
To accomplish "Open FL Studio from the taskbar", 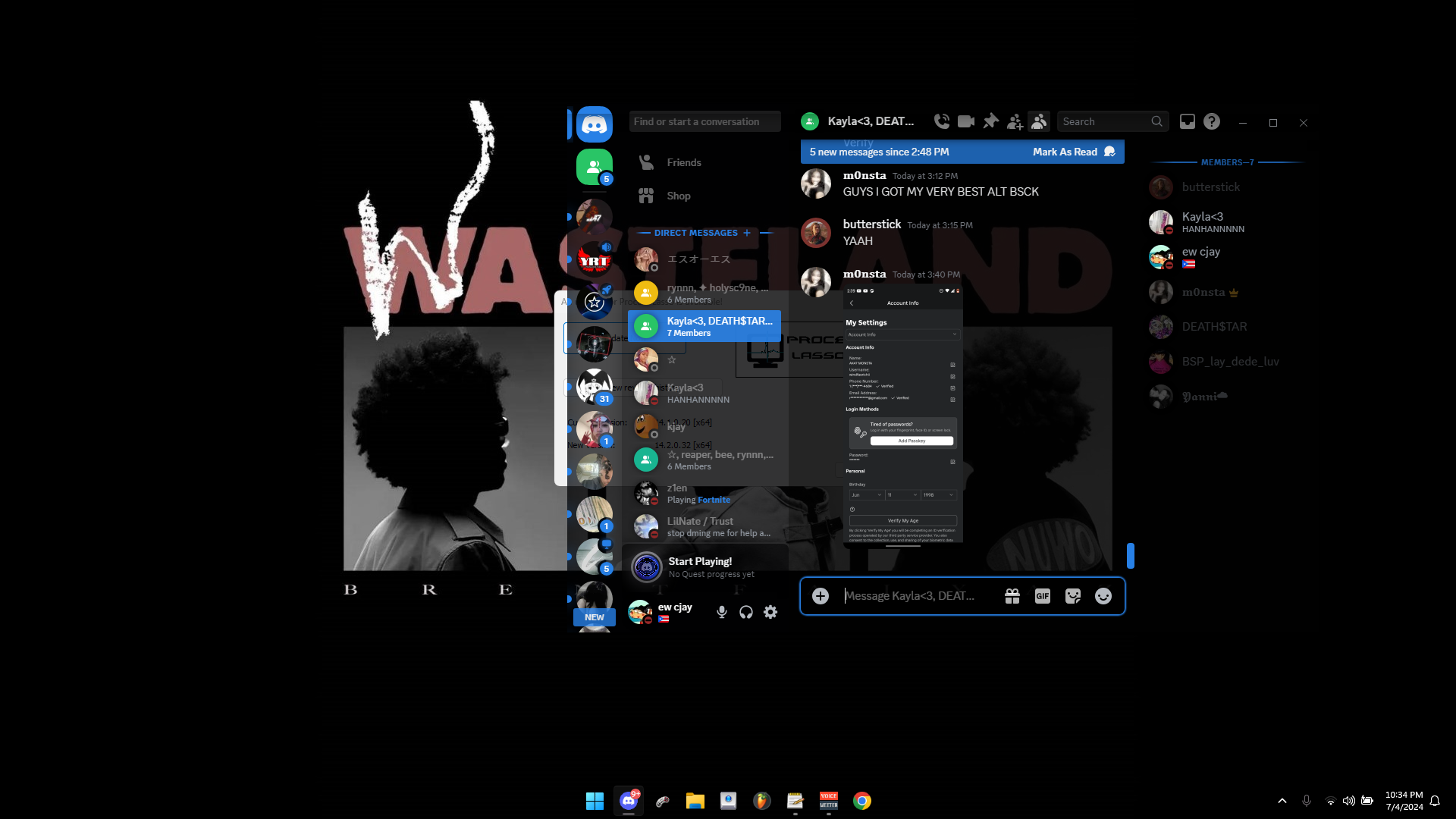I will pos(762,801).
